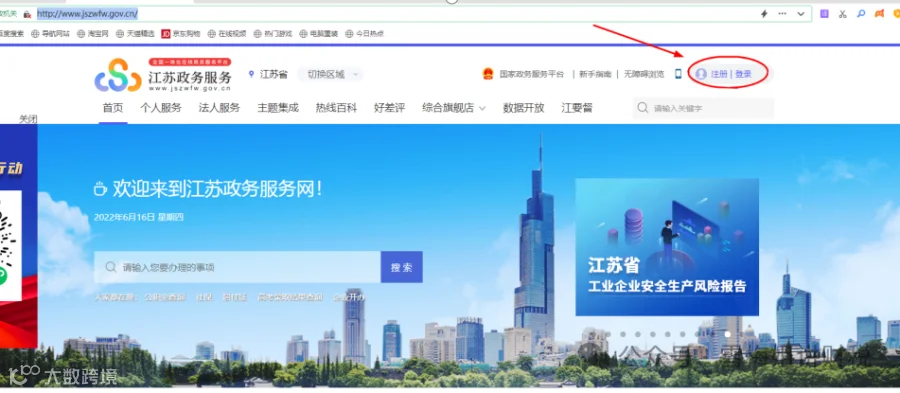Click the 登录 login link
This screenshot has height=393, width=900.
(743, 74)
